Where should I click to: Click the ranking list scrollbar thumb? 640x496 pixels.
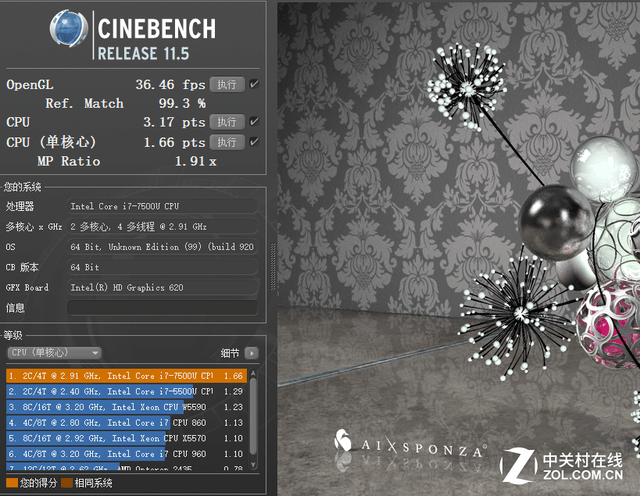[253, 416]
